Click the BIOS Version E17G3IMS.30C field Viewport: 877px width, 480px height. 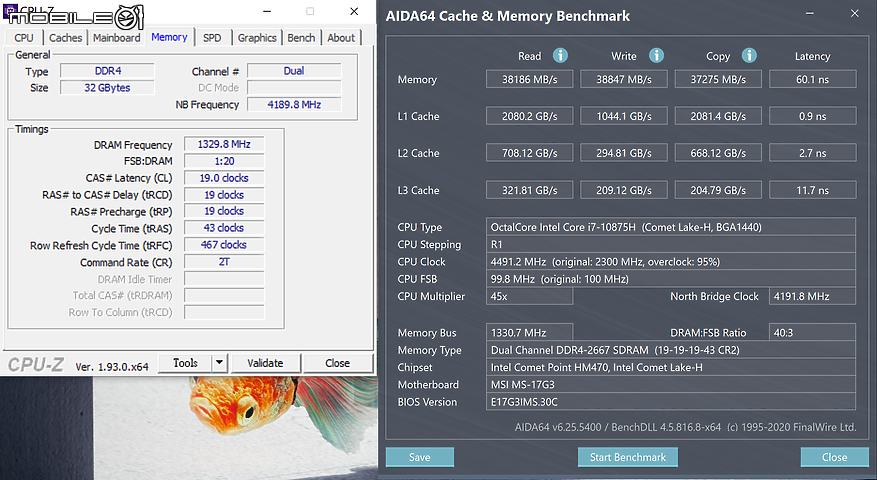pyautogui.click(x=671, y=402)
